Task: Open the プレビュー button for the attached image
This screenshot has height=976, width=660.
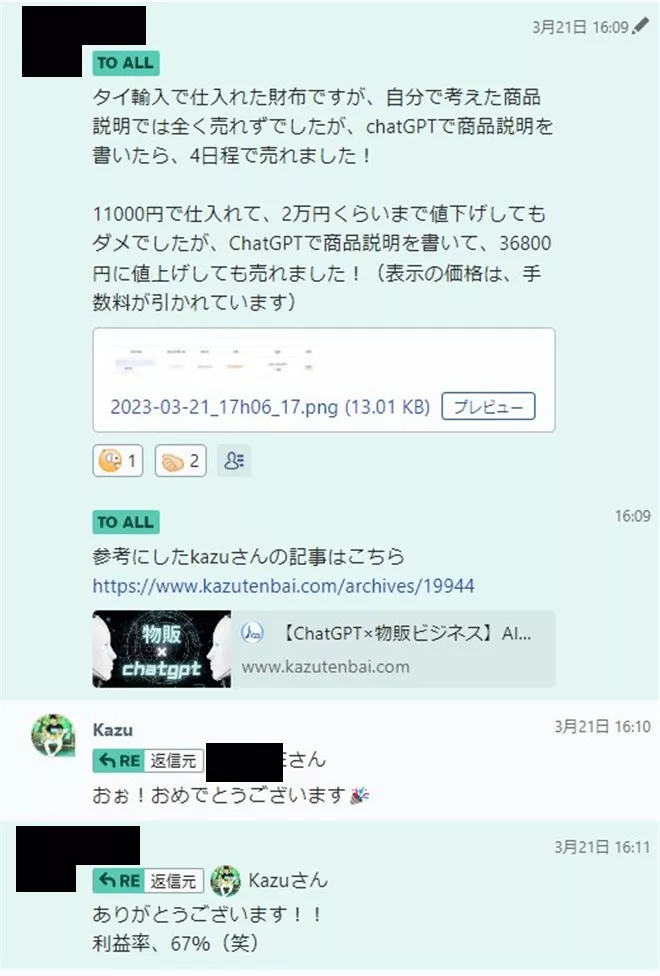Action: click(x=488, y=406)
